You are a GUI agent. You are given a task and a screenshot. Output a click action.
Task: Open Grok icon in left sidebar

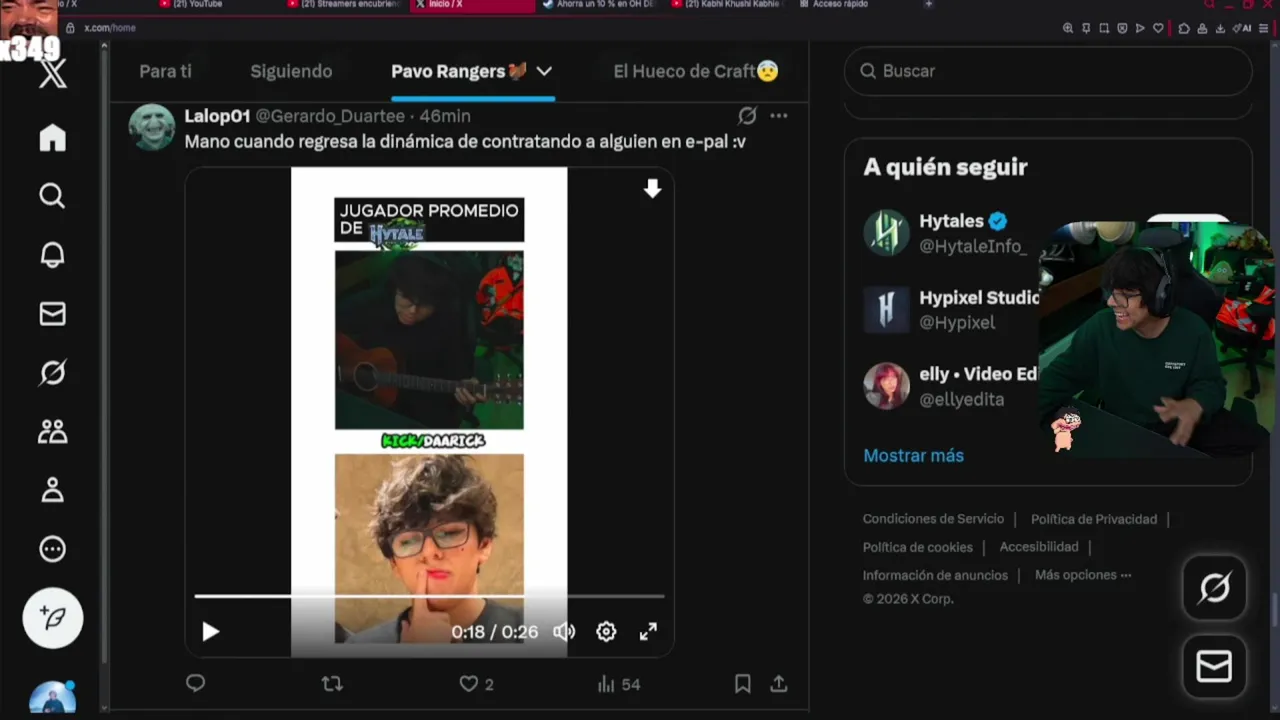pyautogui.click(x=52, y=373)
